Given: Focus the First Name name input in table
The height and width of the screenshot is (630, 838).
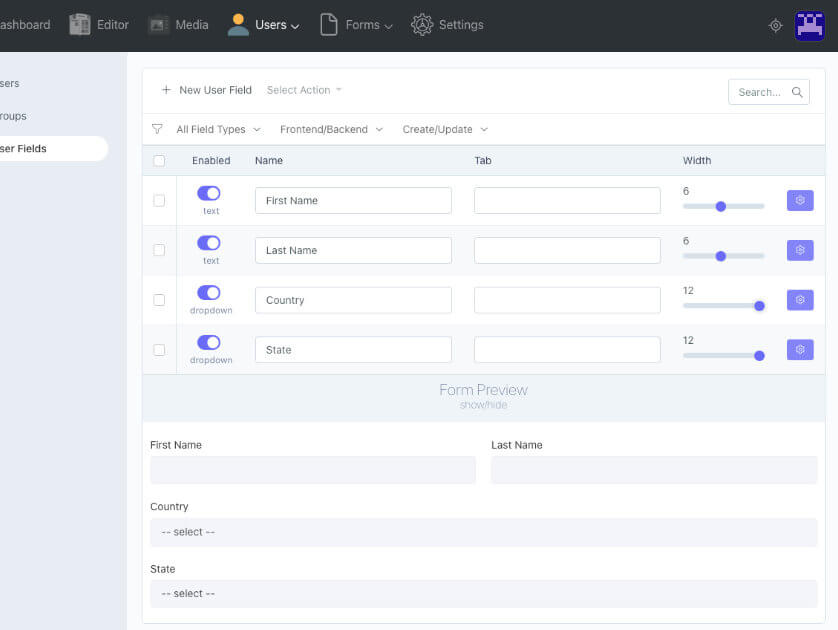Looking at the screenshot, I should click(x=353, y=200).
